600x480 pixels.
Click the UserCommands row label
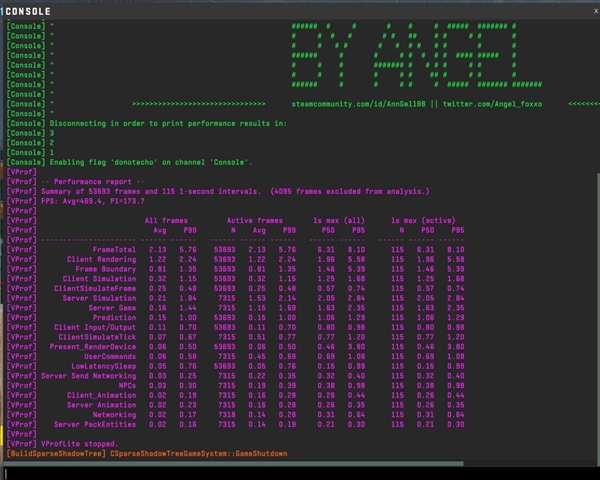(110, 357)
